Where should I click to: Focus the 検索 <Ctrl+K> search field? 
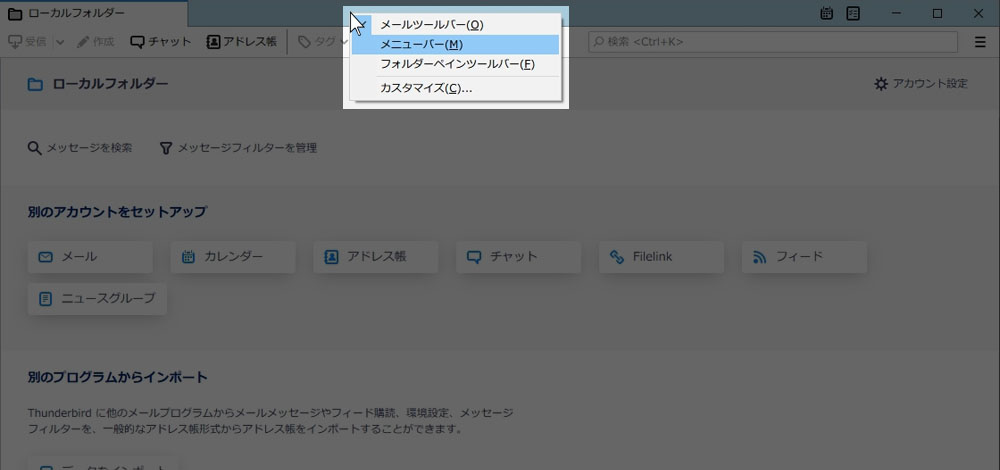tap(773, 42)
